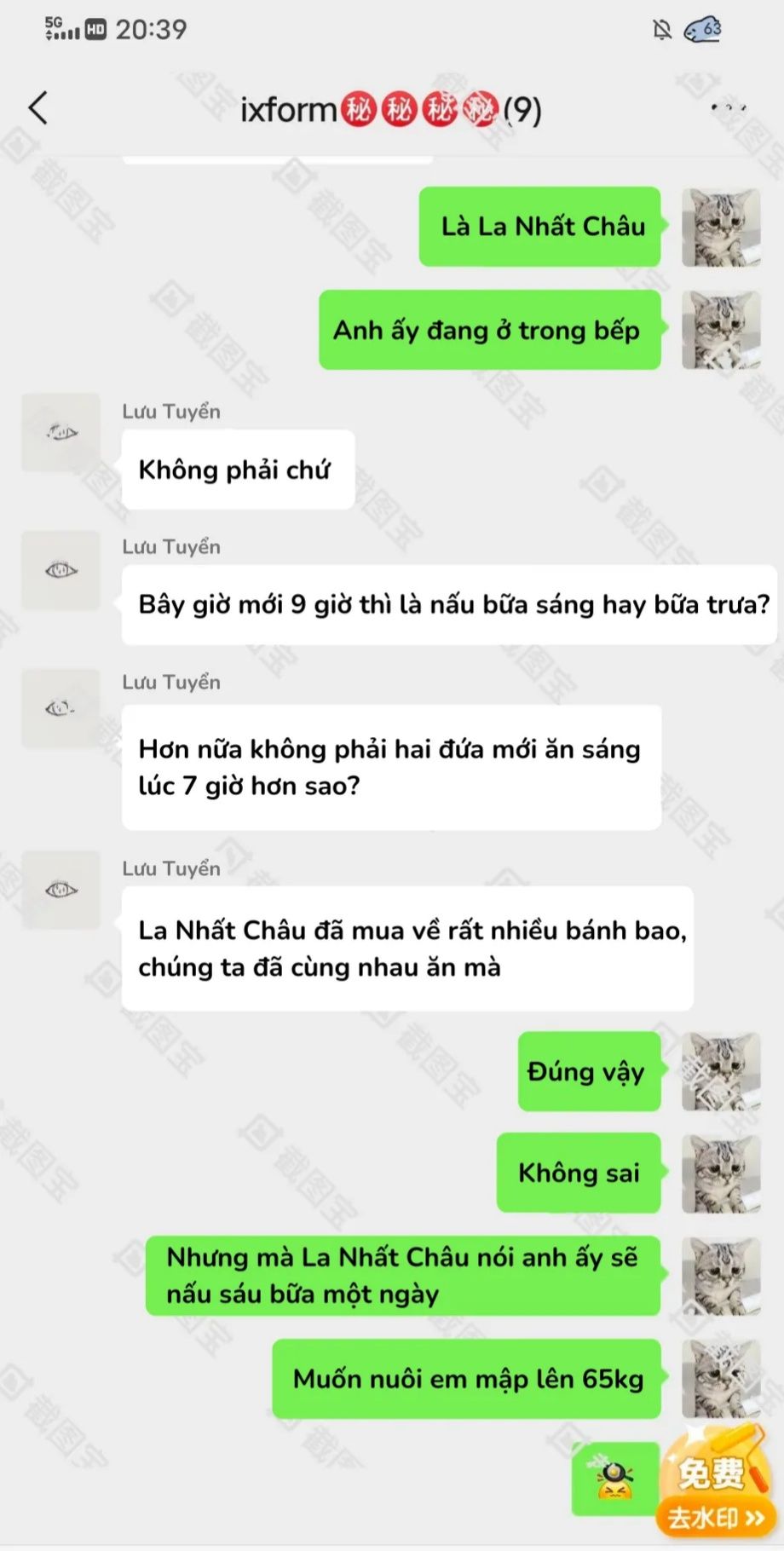Select the green "Đúng vậy" bubble
784x1551 pixels.
tap(590, 1071)
